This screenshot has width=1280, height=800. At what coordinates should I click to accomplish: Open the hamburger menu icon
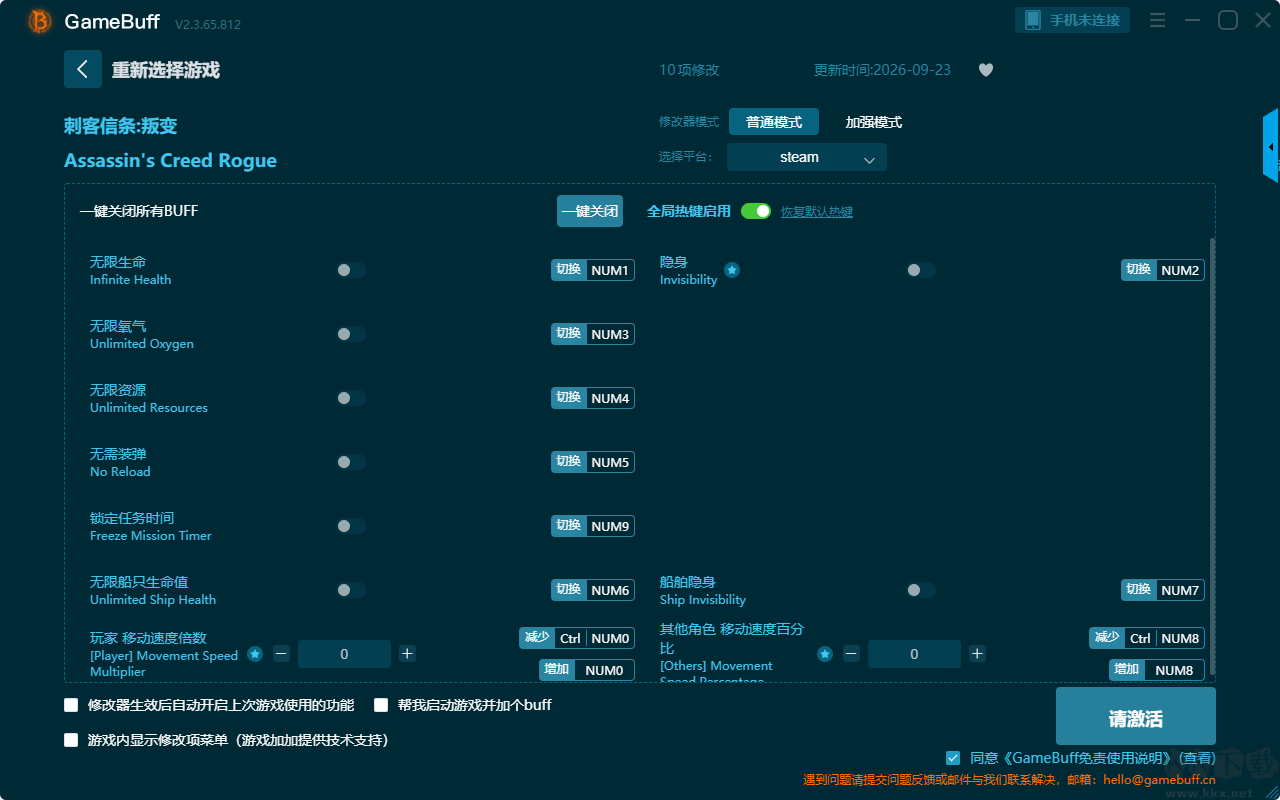point(1157,20)
